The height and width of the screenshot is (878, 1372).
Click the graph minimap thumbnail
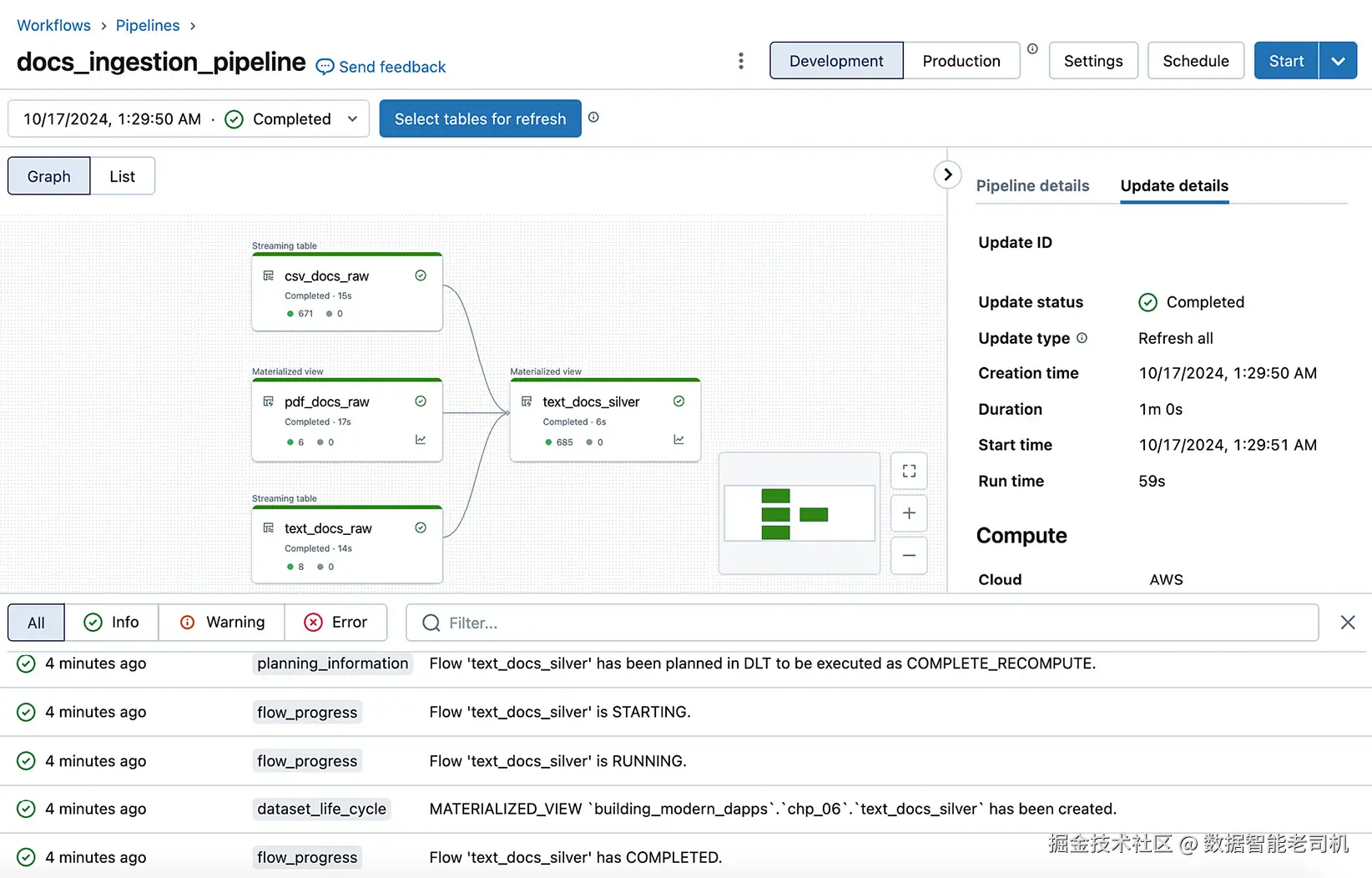pos(799,513)
